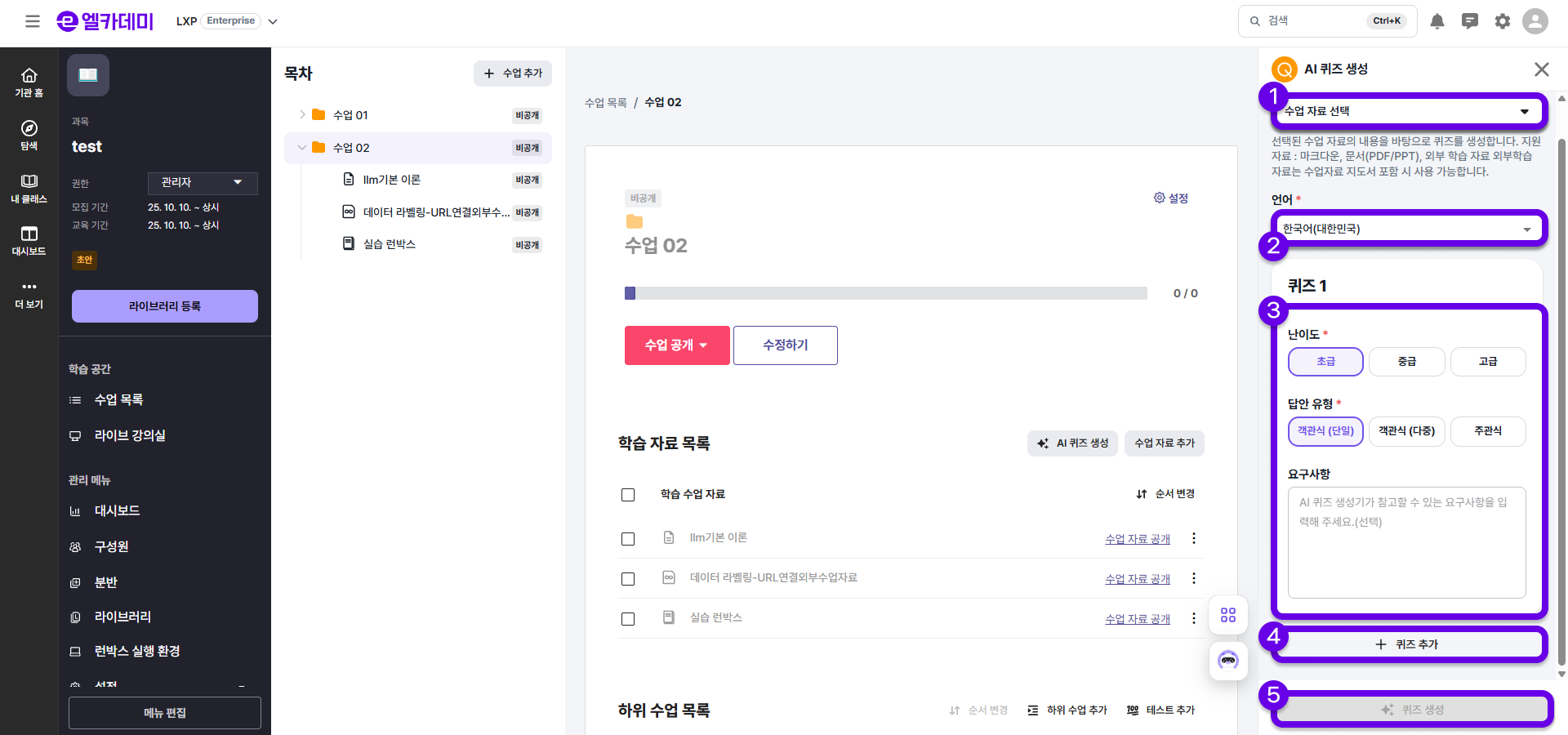Select 중급 difficulty option
This screenshot has height=735, width=1568.
(1406, 362)
